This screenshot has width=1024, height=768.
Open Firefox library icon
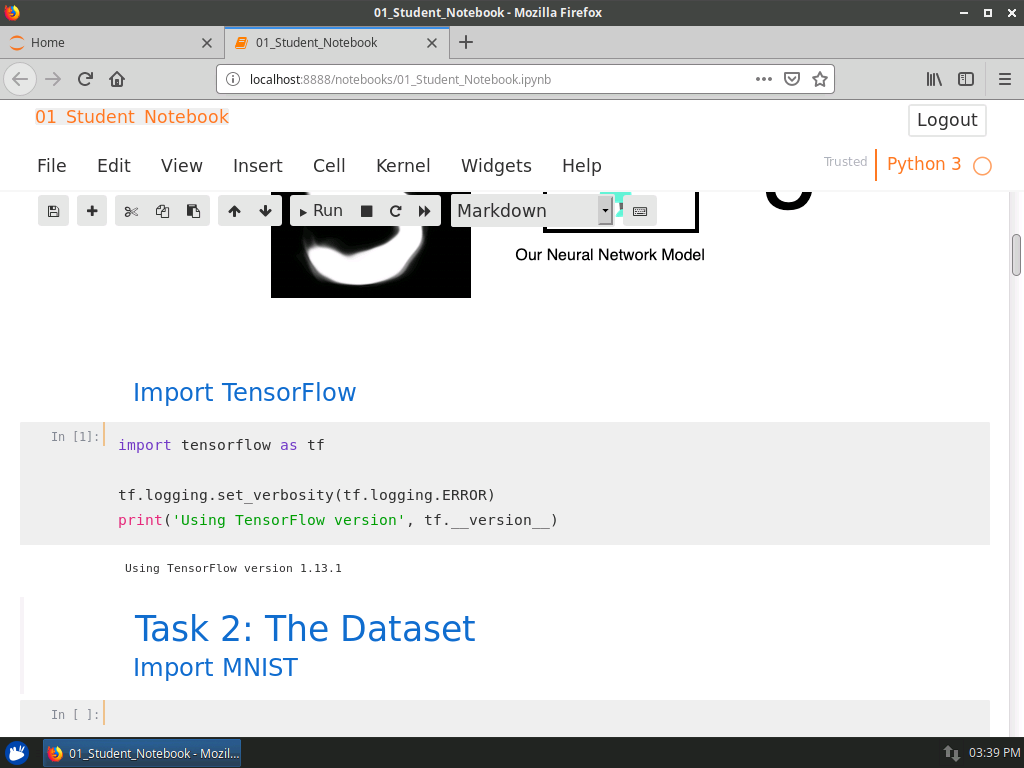coord(934,79)
